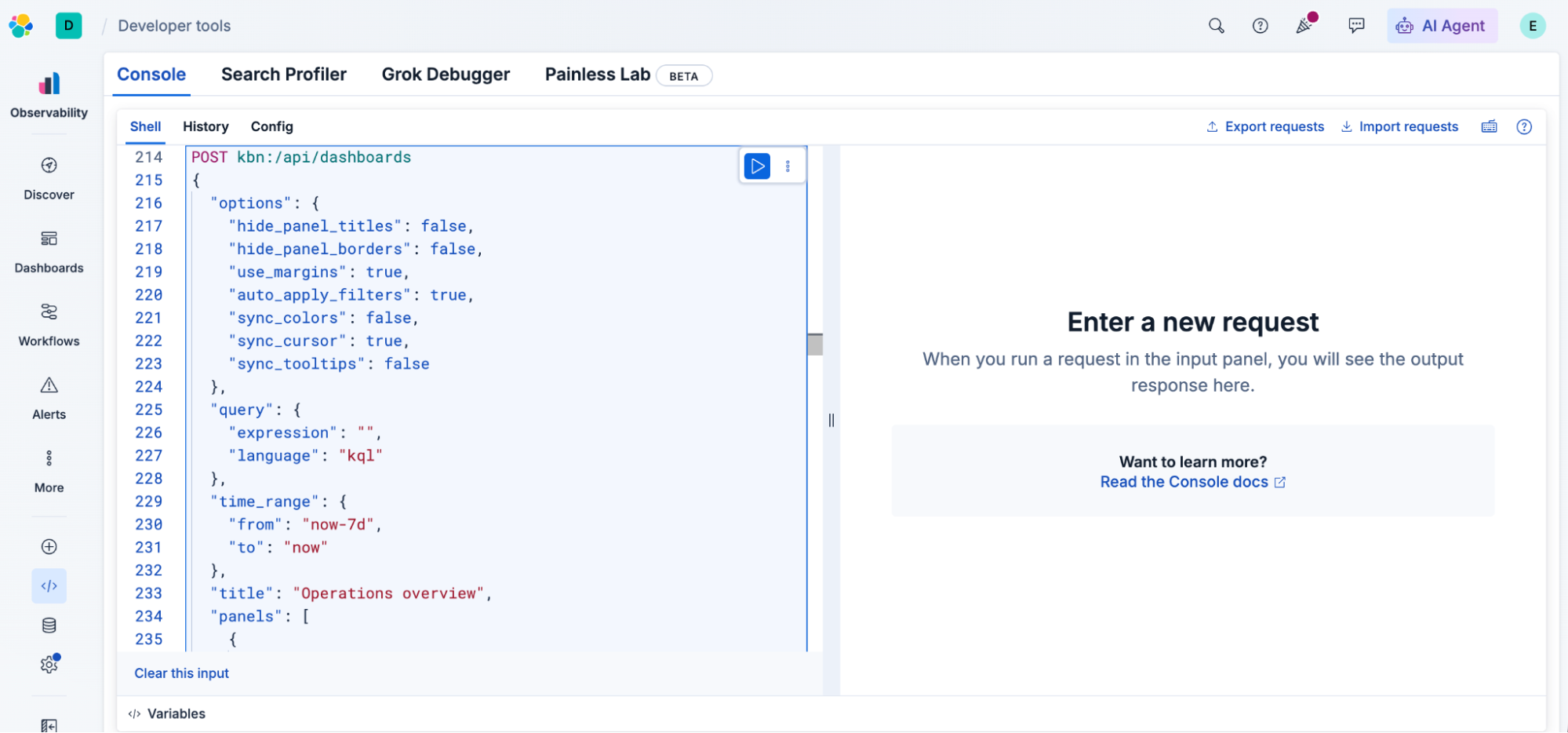The width and height of the screenshot is (1568, 733).
Task: Click the "panels": [ line
Action: pyautogui.click(x=260, y=616)
